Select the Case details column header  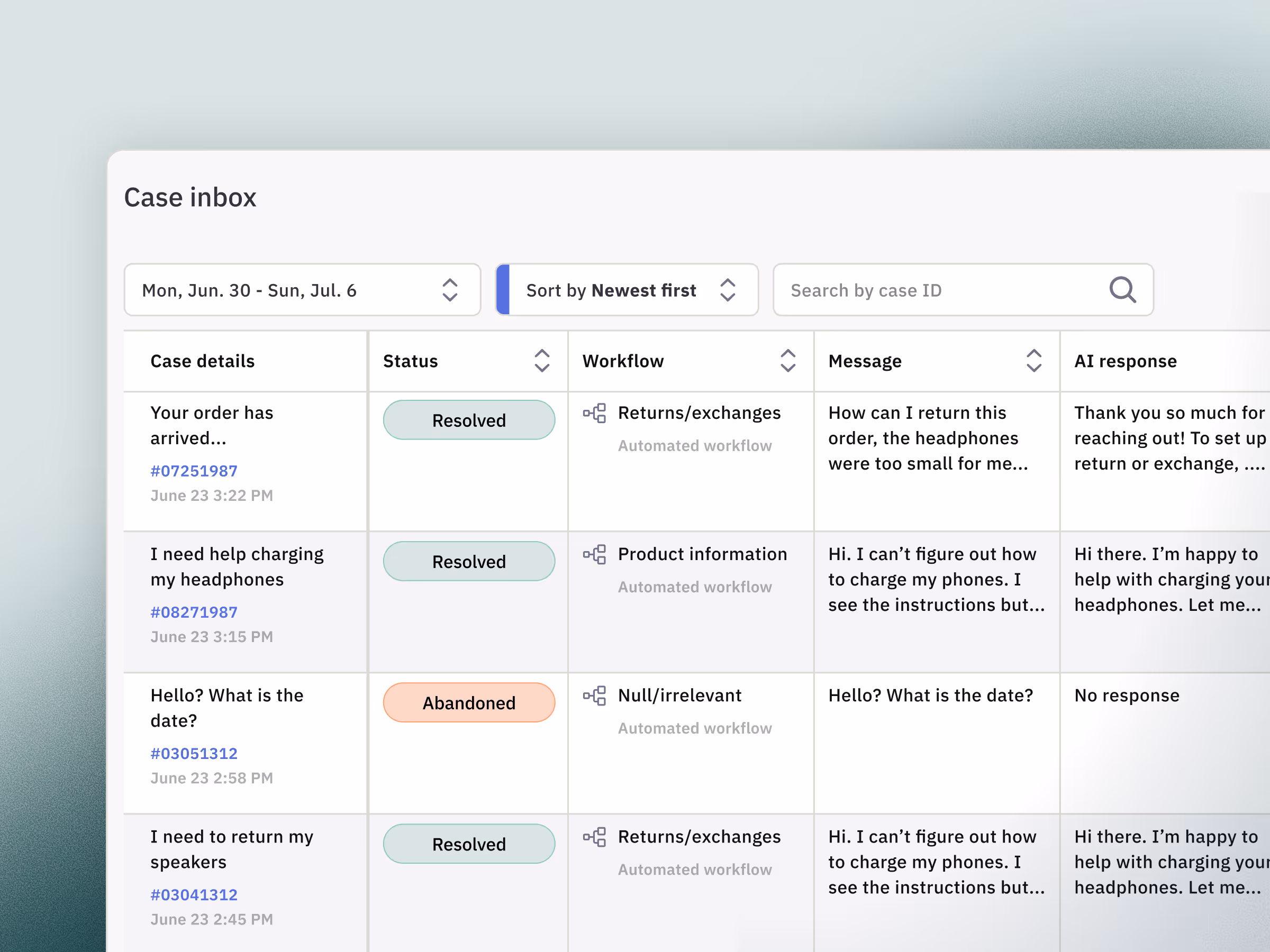pyautogui.click(x=202, y=361)
